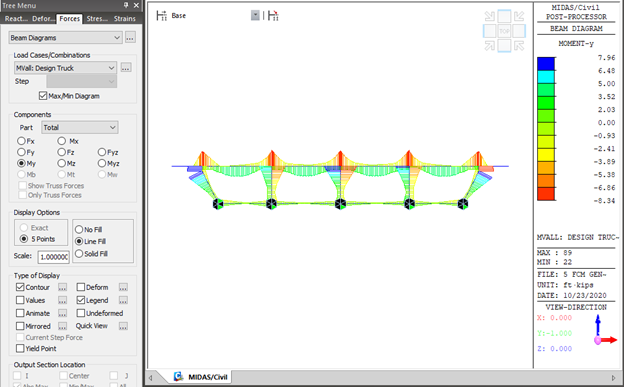
Task: Enable the Mirrored checkbox
Action: click(x=20, y=326)
